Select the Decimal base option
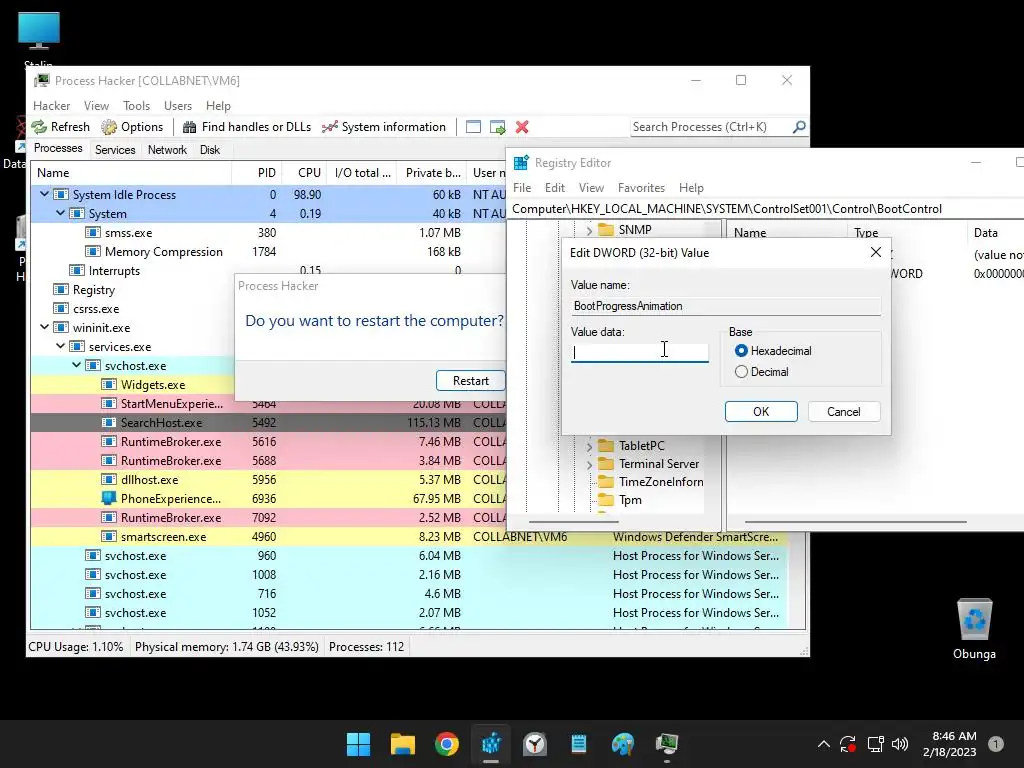Viewport: 1024px width, 768px height. coord(741,372)
